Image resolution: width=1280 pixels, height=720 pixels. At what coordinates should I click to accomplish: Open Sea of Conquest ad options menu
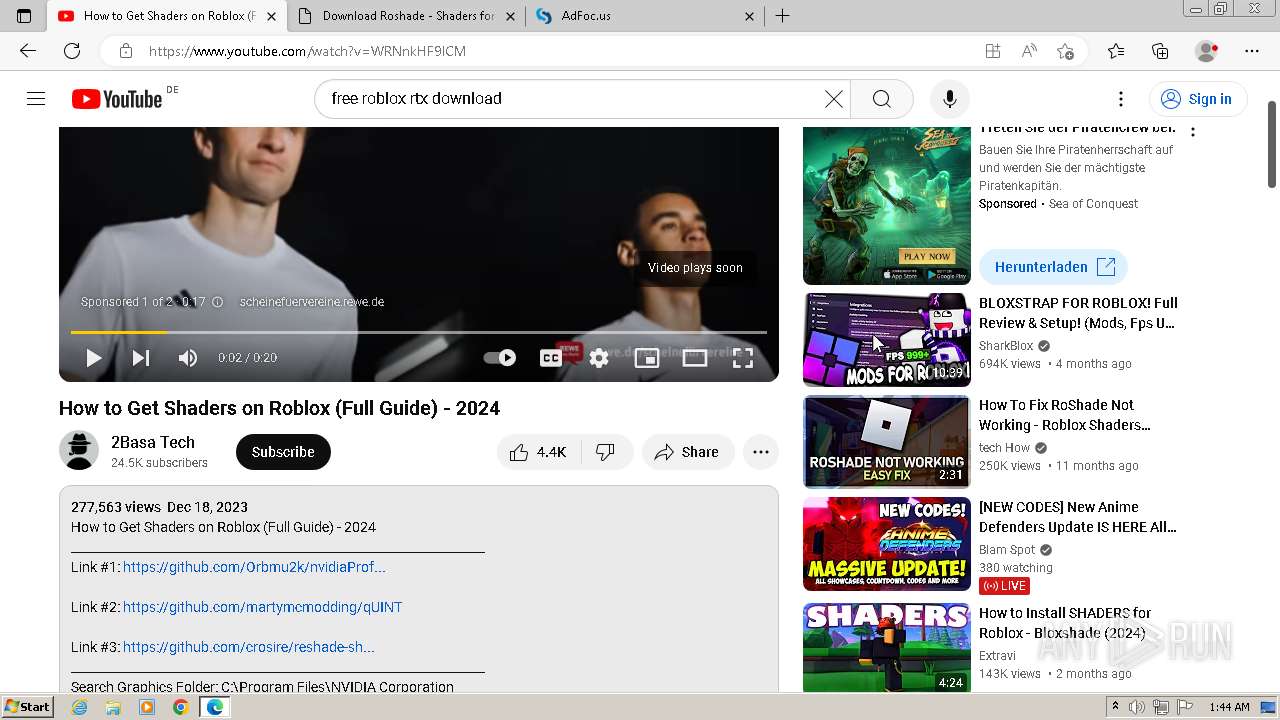1193,131
